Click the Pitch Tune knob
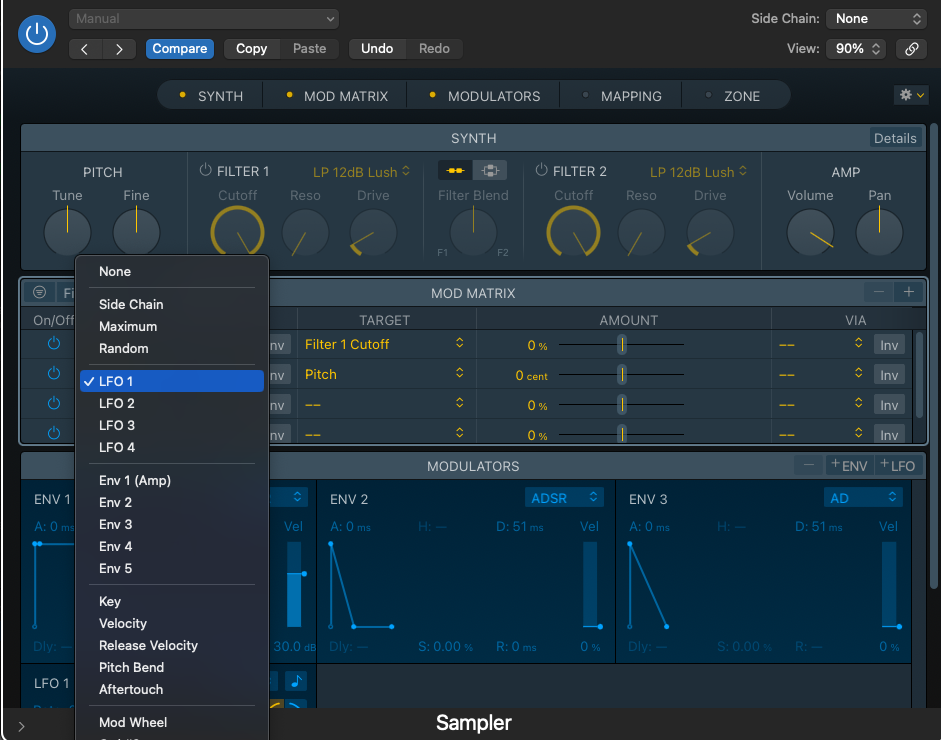 tap(67, 232)
